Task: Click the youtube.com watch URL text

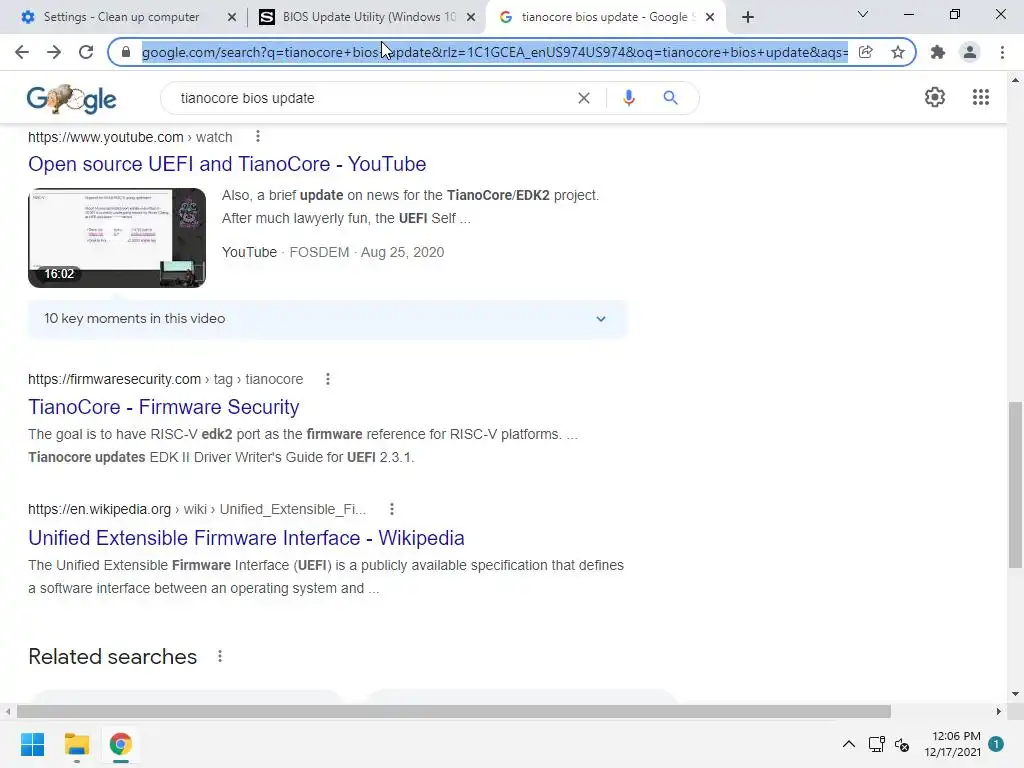Action: pyautogui.click(x=130, y=137)
